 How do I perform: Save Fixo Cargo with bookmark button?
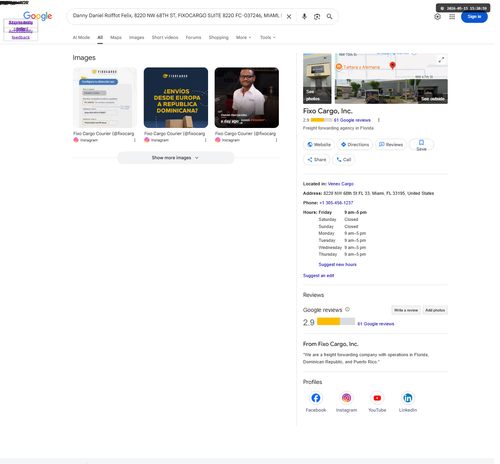point(421,145)
